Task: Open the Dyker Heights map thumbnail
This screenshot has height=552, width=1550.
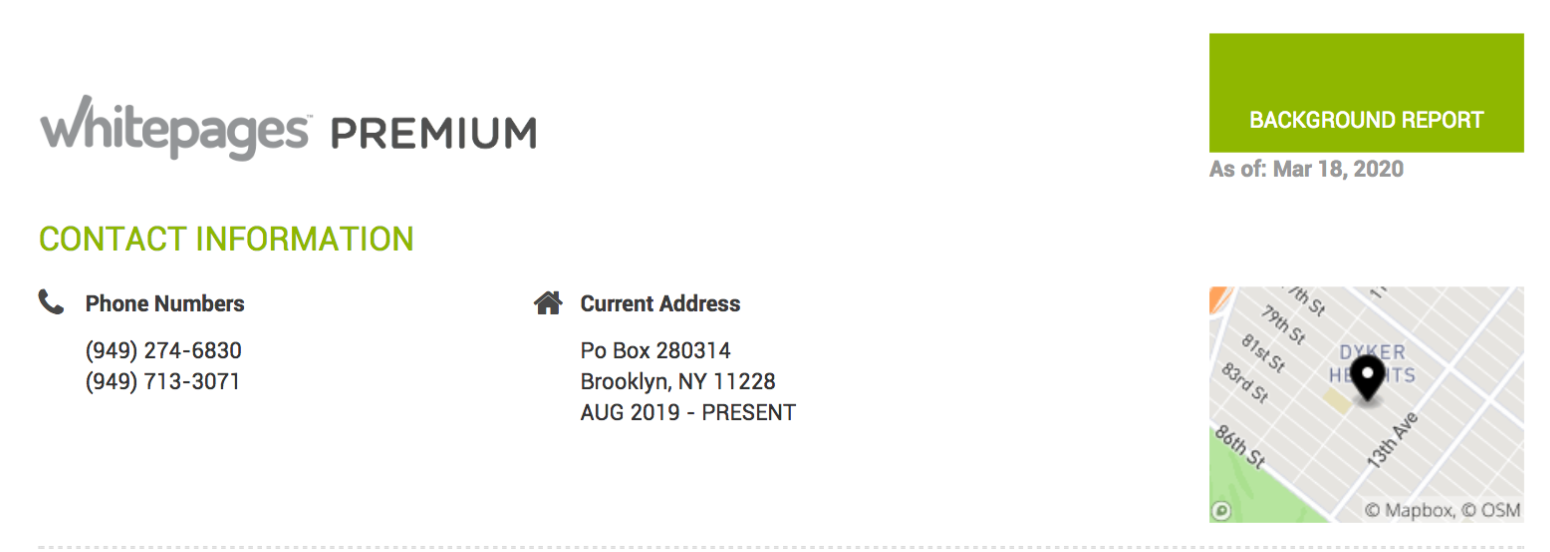Action: click(x=1366, y=404)
